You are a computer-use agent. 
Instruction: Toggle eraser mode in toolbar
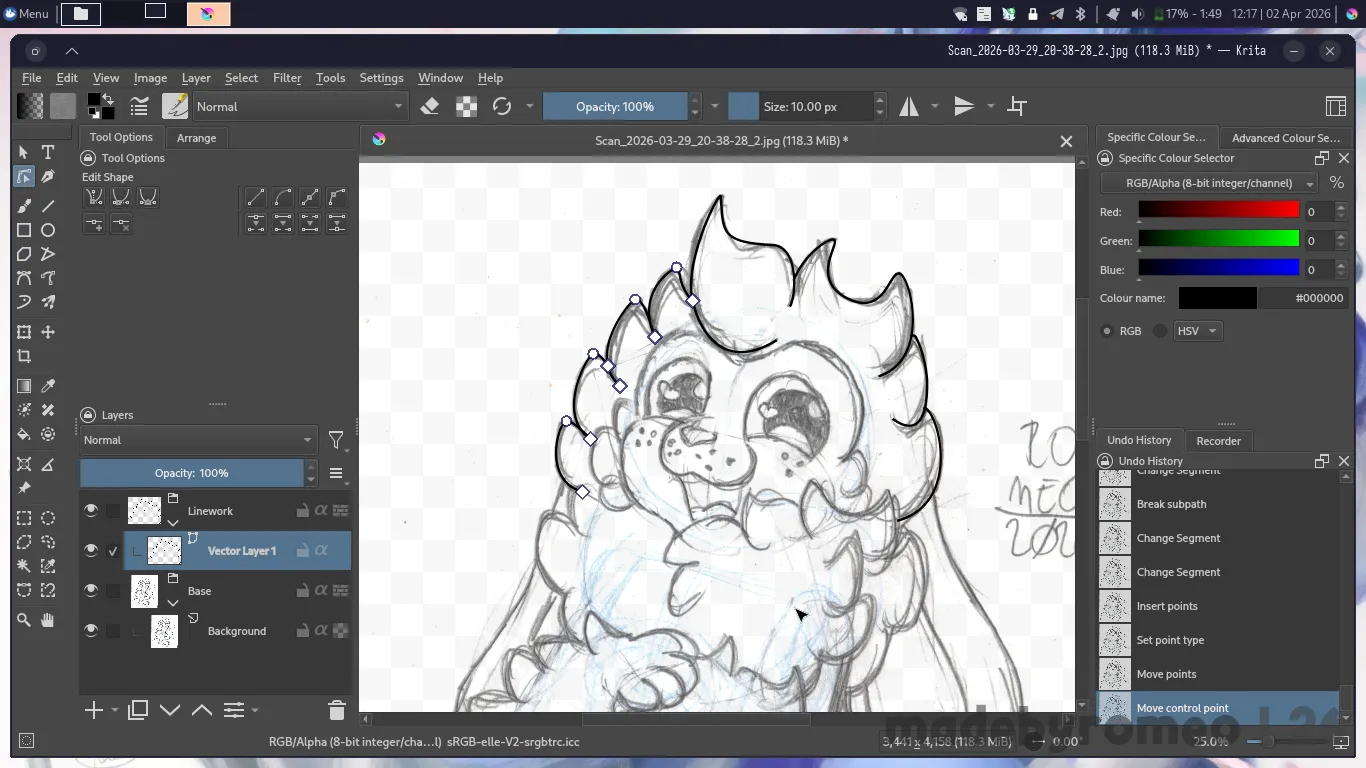pos(430,106)
